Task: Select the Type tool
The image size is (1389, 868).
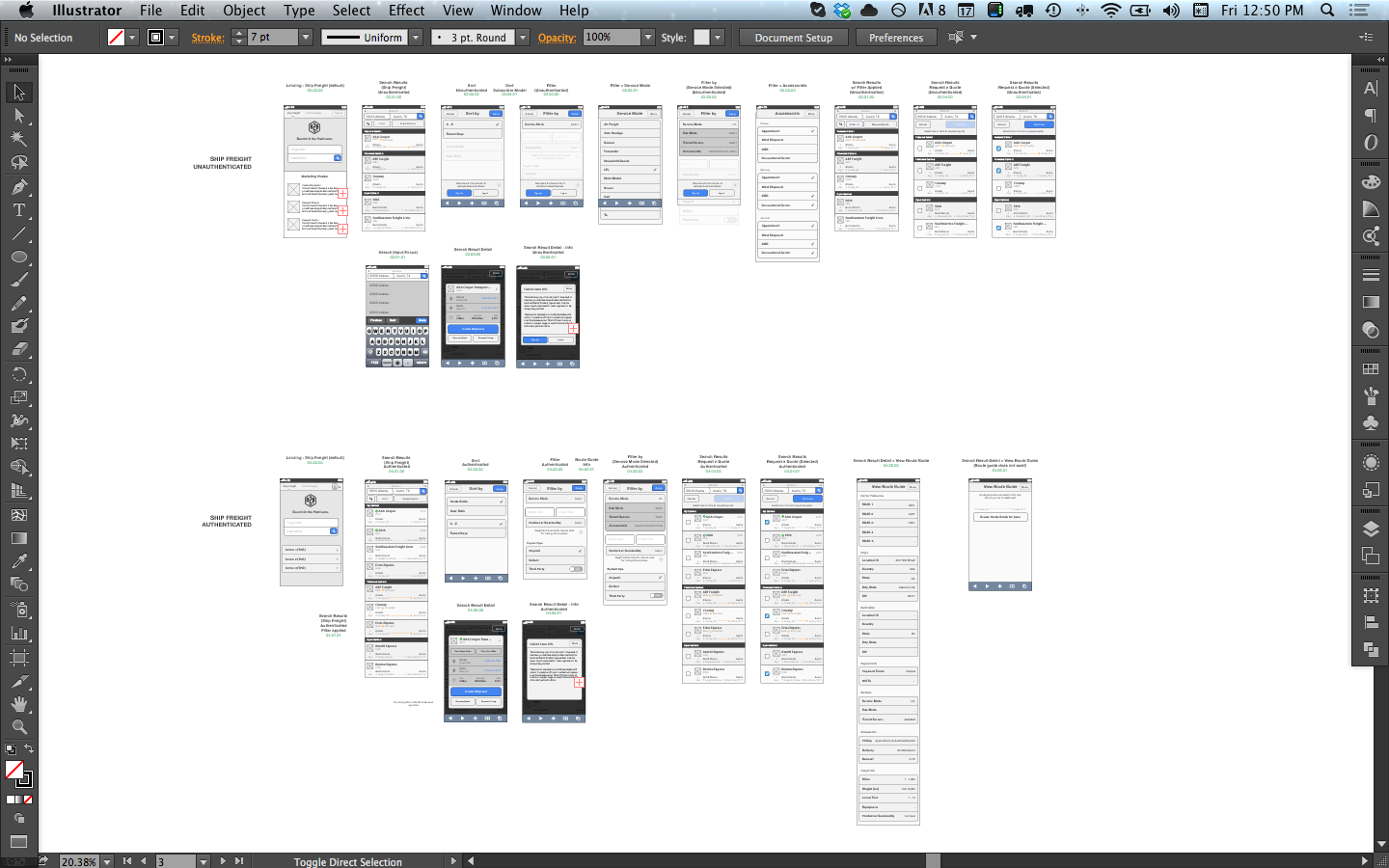Action: pyautogui.click(x=18, y=209)
